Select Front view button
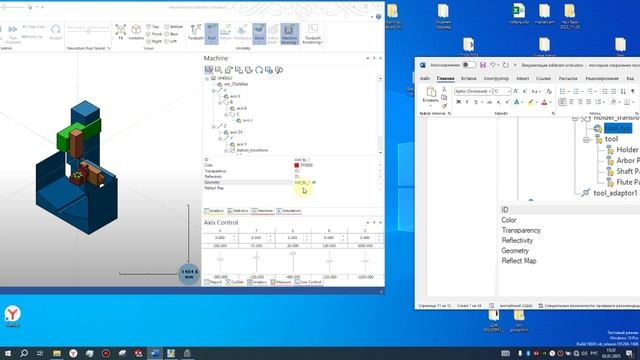Viewport: 640px width, 360px height. coord(153,34)
